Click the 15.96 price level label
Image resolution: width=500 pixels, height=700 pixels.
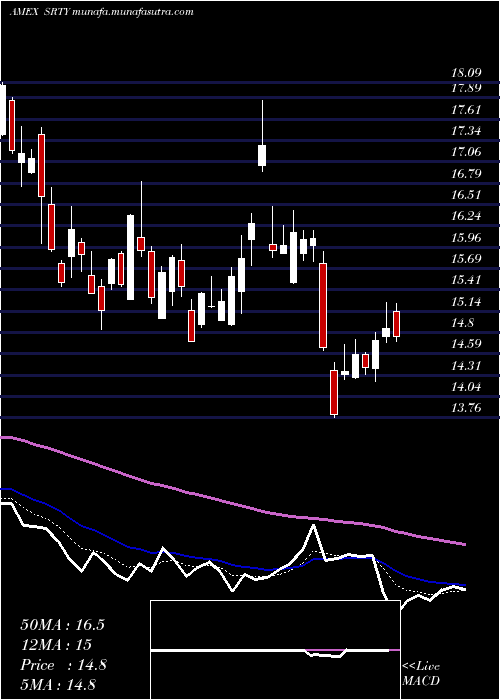coord(467,238)
